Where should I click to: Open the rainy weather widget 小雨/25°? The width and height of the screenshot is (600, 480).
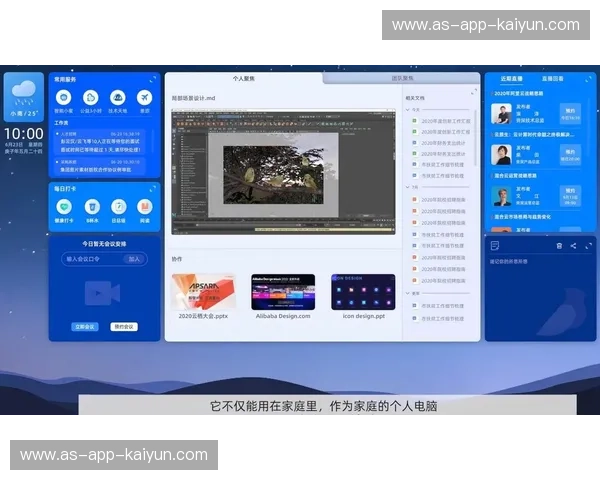click(x=24, y=97)
